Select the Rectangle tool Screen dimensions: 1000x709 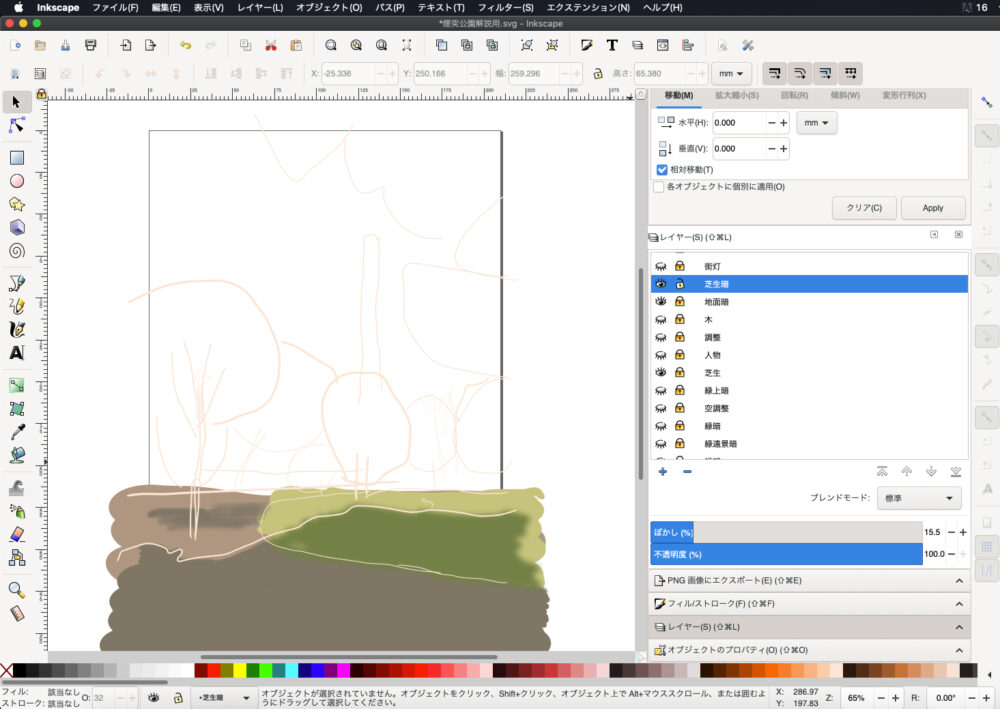17,157
